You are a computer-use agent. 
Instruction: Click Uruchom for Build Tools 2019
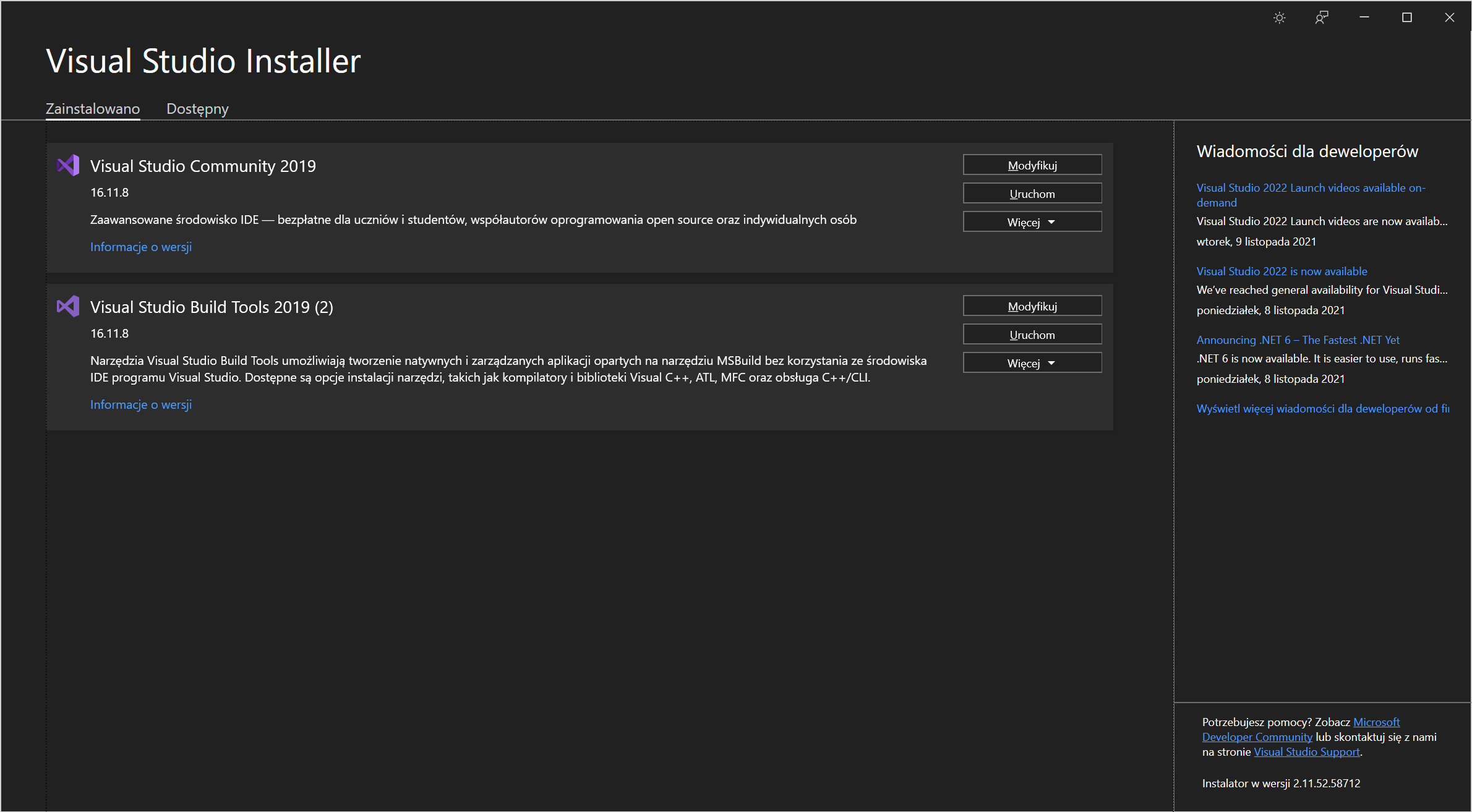click(x=1032, y=335)
